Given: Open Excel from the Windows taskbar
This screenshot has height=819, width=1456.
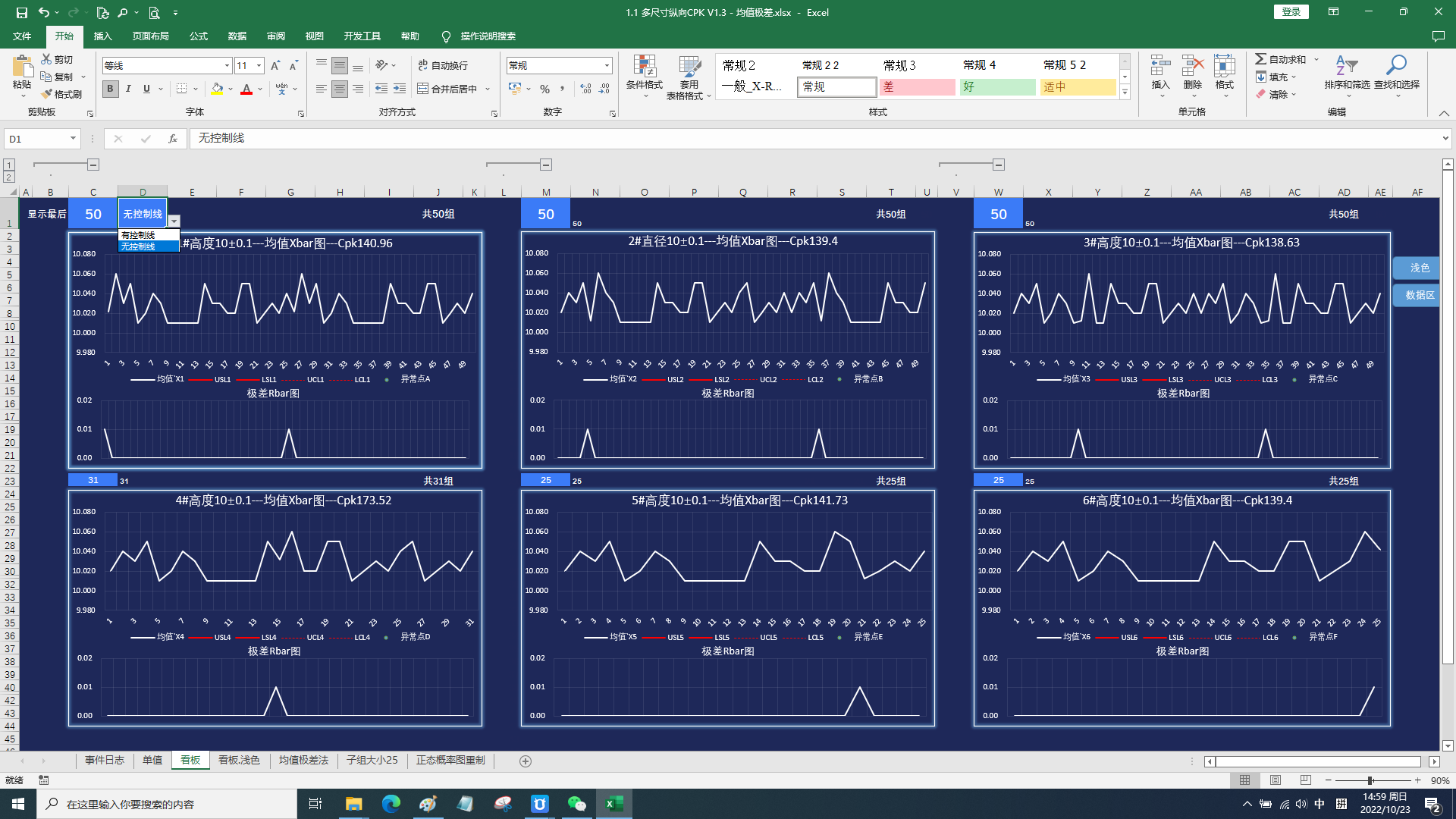Looking at the screenshot, I should [x=614, y=804].
